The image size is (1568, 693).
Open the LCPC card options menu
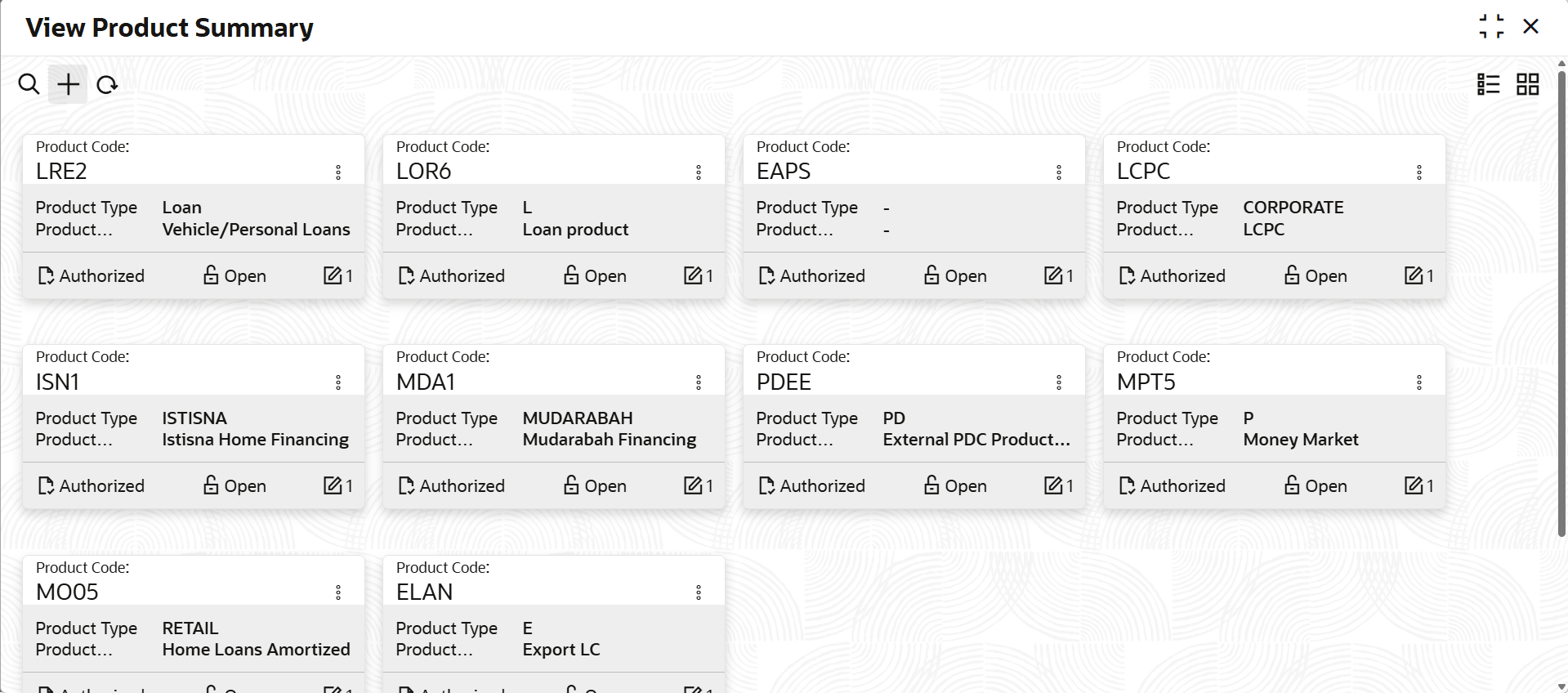[x=1419, y=172]
